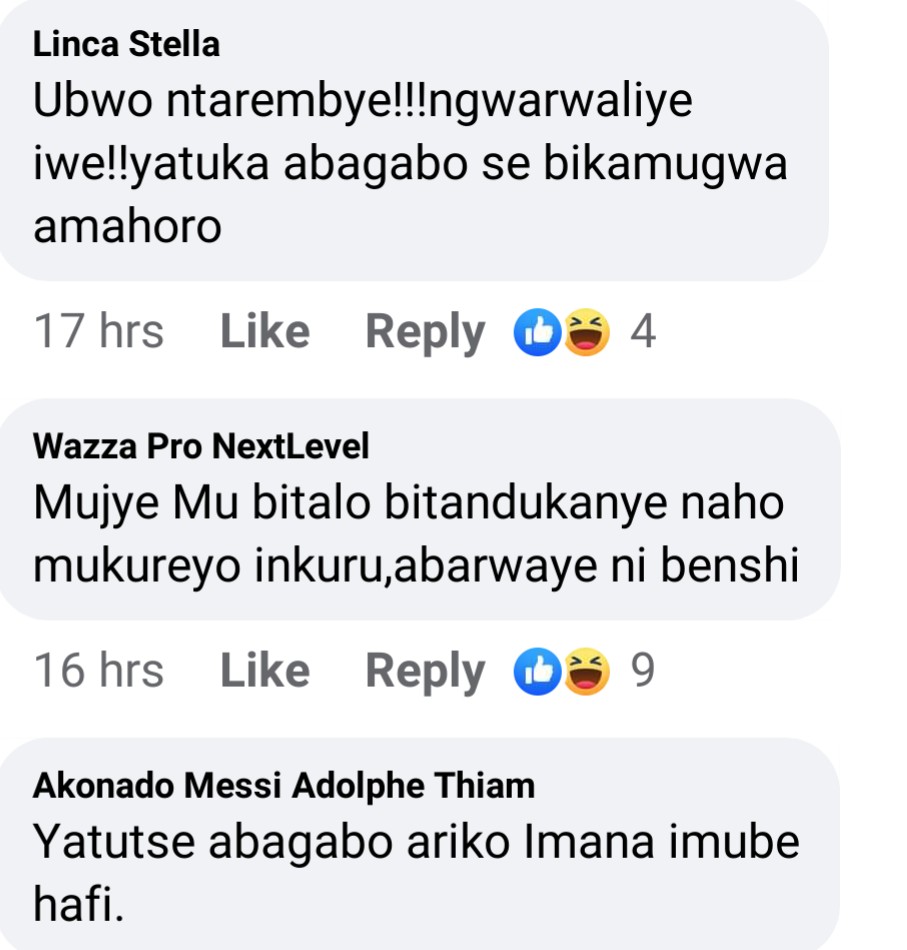Screen dimensions: 907x950
Task: Click the laughing emoji reaction on Wazza Pro NextLevel's comment
Action: tap(586, 672)
